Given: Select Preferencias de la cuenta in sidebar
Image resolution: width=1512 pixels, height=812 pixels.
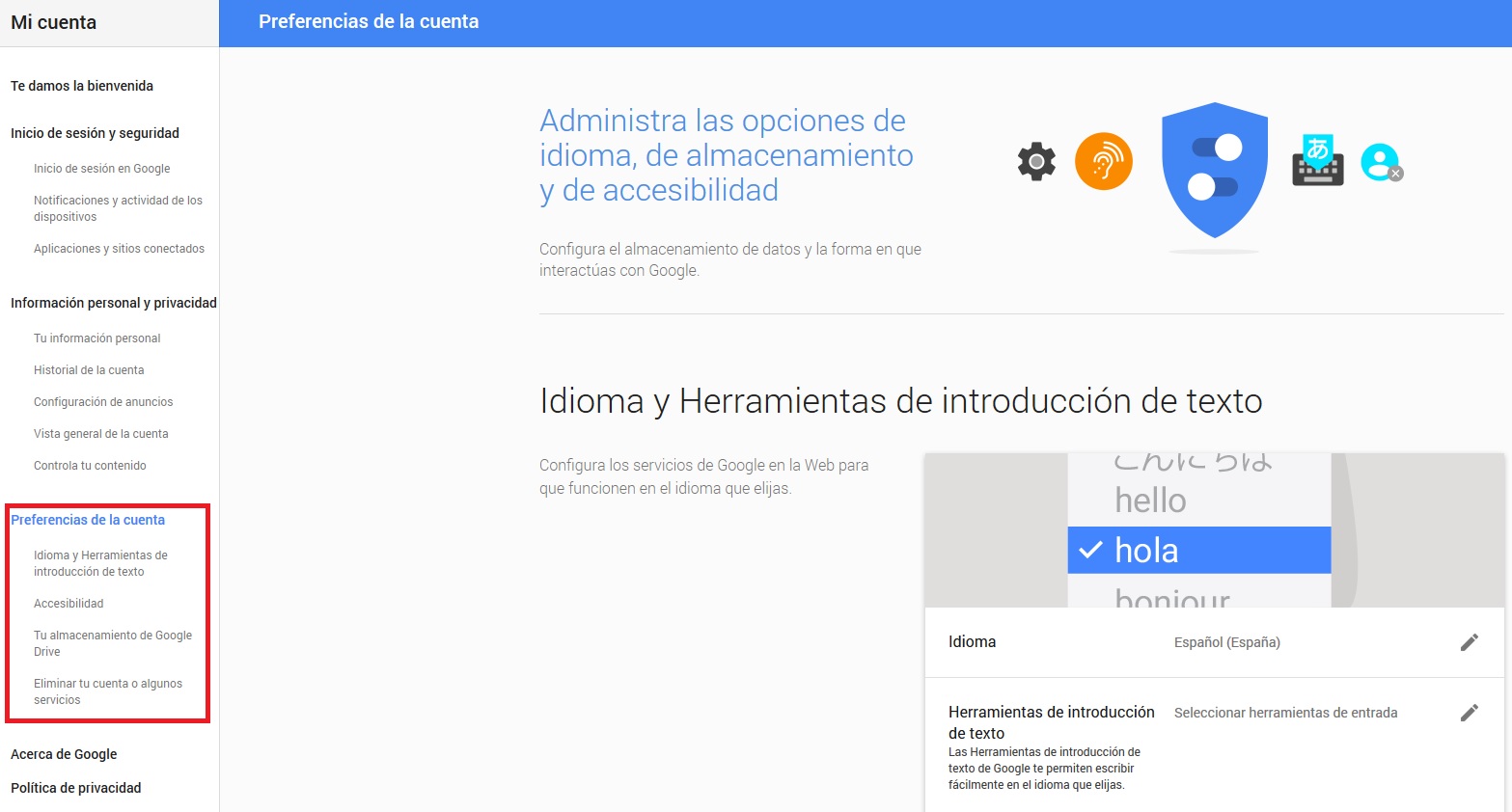Looking at the screenshot, I should 88,520.
